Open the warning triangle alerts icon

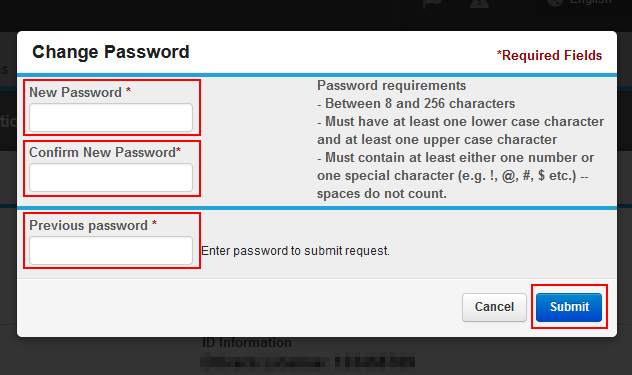tap(480, 3)
